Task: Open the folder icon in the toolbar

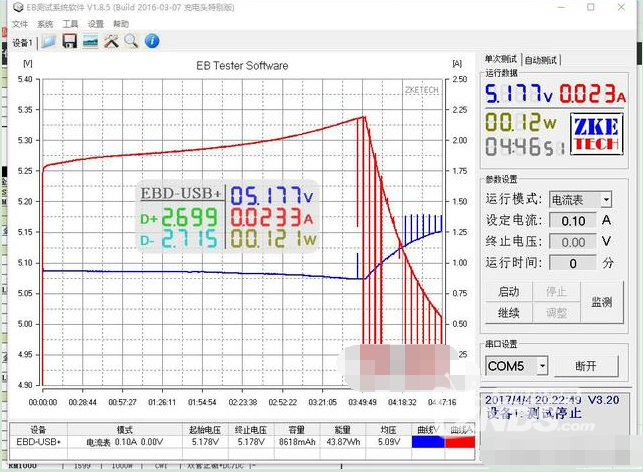Action: coord(49,41)
